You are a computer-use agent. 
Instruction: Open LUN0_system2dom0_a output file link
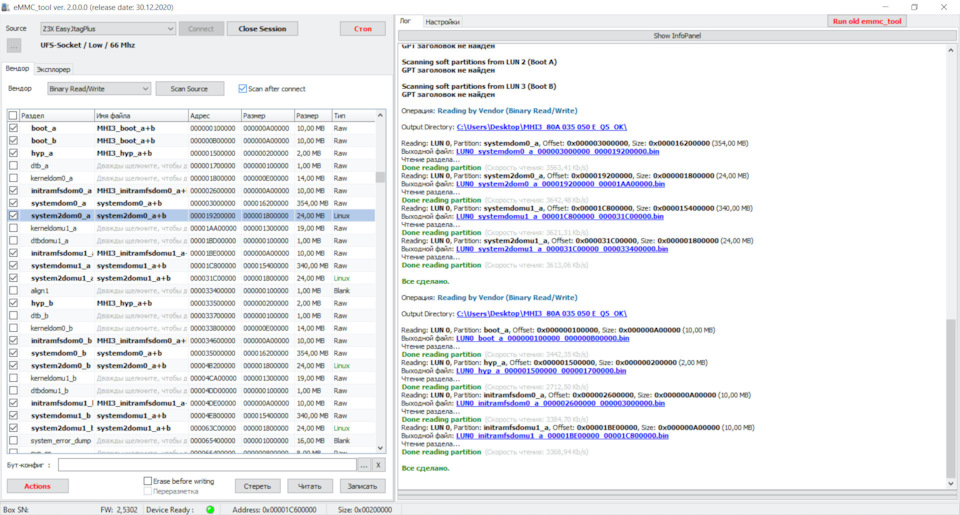coord(560,184)
